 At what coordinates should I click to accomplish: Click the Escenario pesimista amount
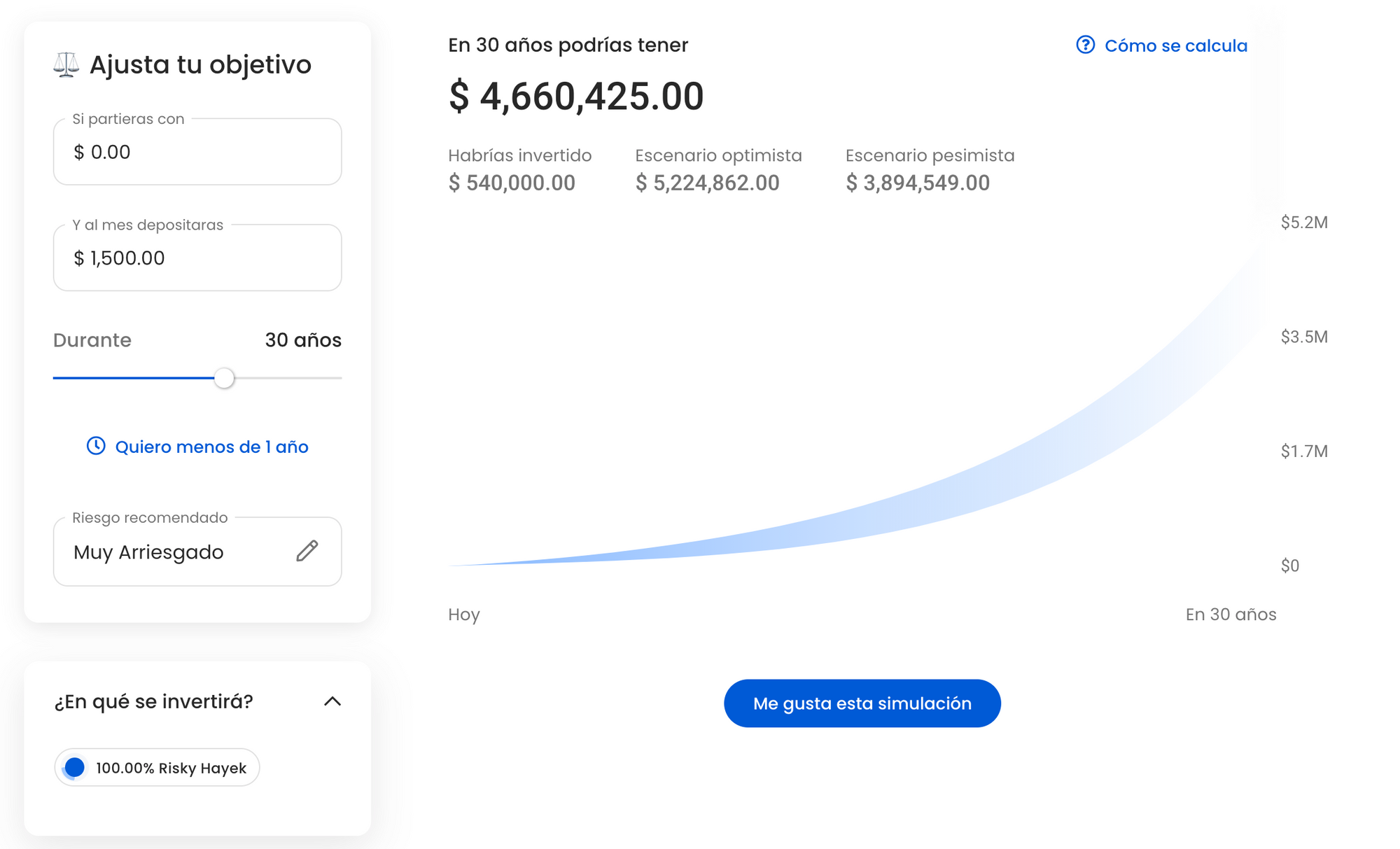click(918, 183)
